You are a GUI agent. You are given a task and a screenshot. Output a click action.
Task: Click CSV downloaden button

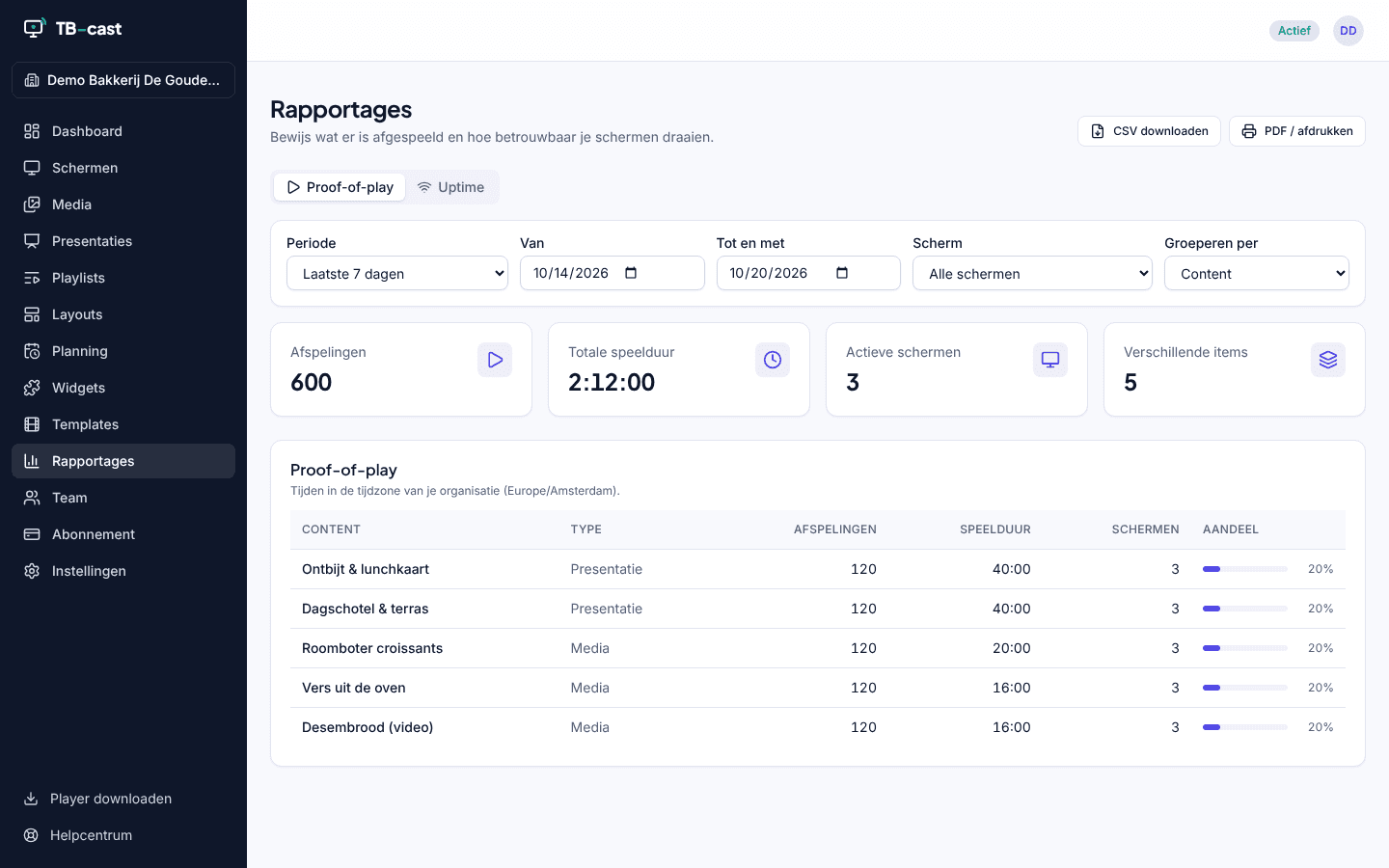point(1149,131)
